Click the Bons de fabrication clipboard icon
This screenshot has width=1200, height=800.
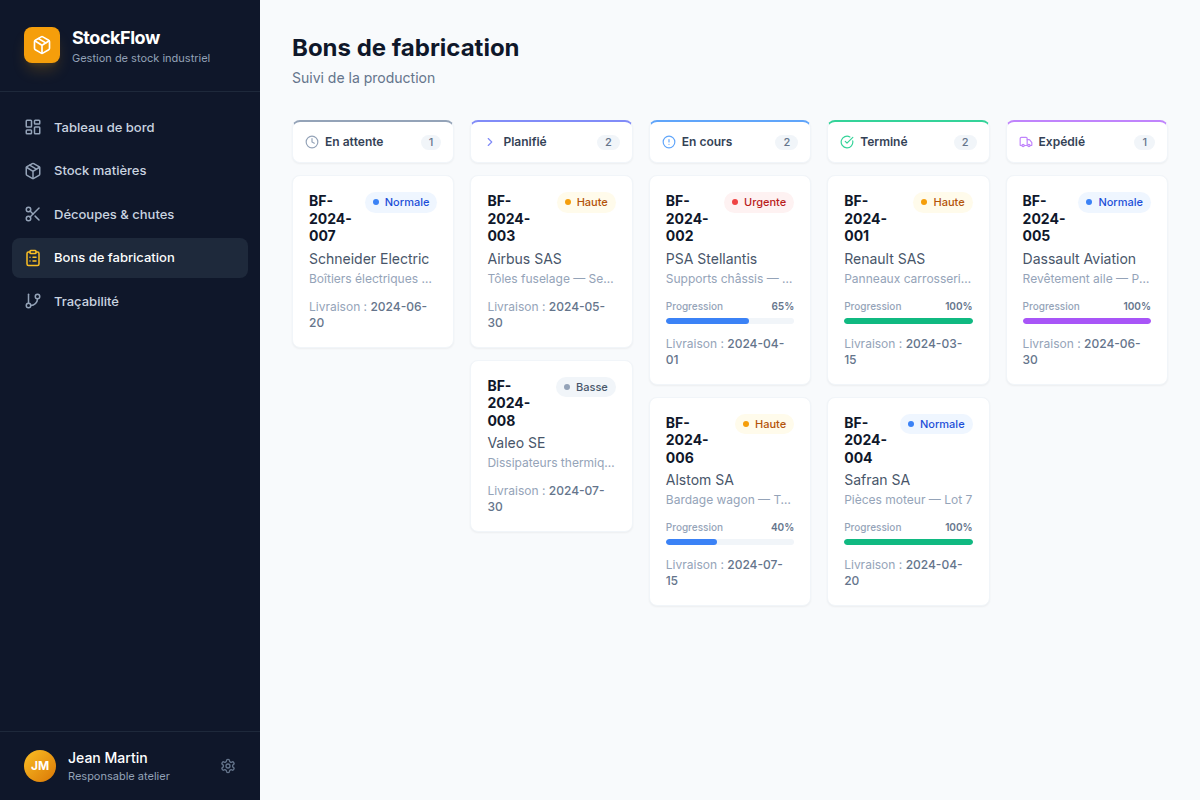[33, 258]
